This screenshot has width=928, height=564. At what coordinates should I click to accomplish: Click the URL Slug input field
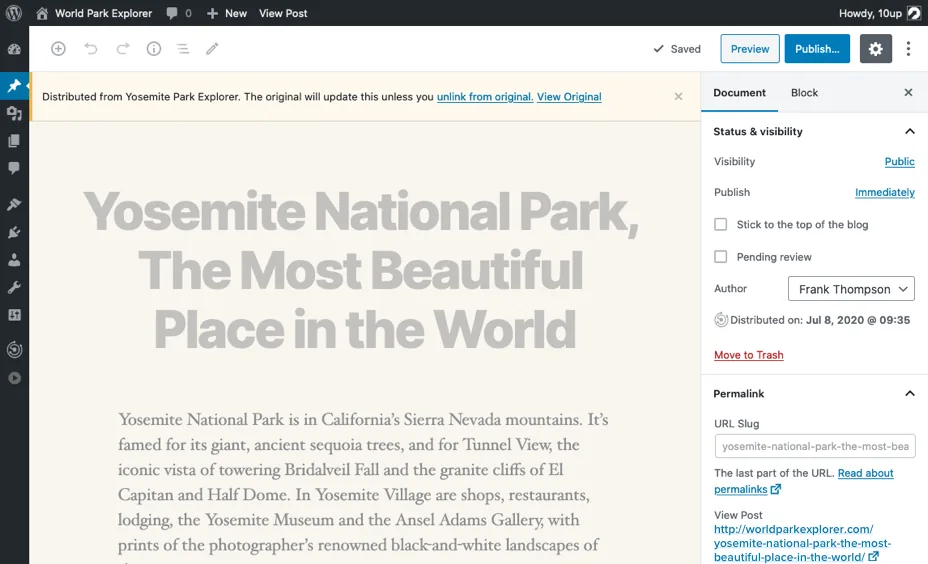[x=815, y=446]
